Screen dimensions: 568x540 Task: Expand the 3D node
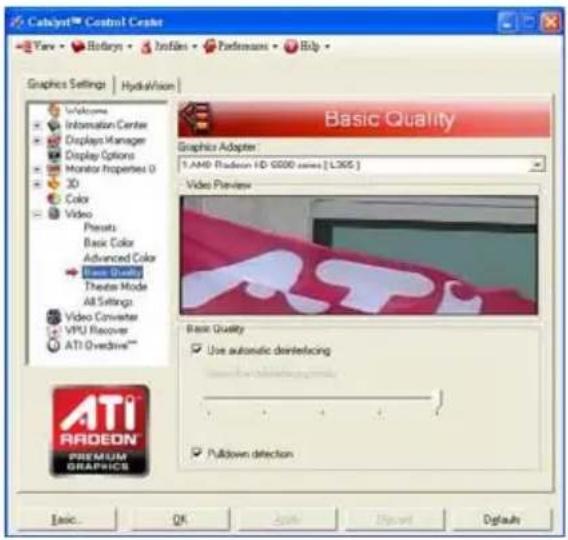coord(37,184)
